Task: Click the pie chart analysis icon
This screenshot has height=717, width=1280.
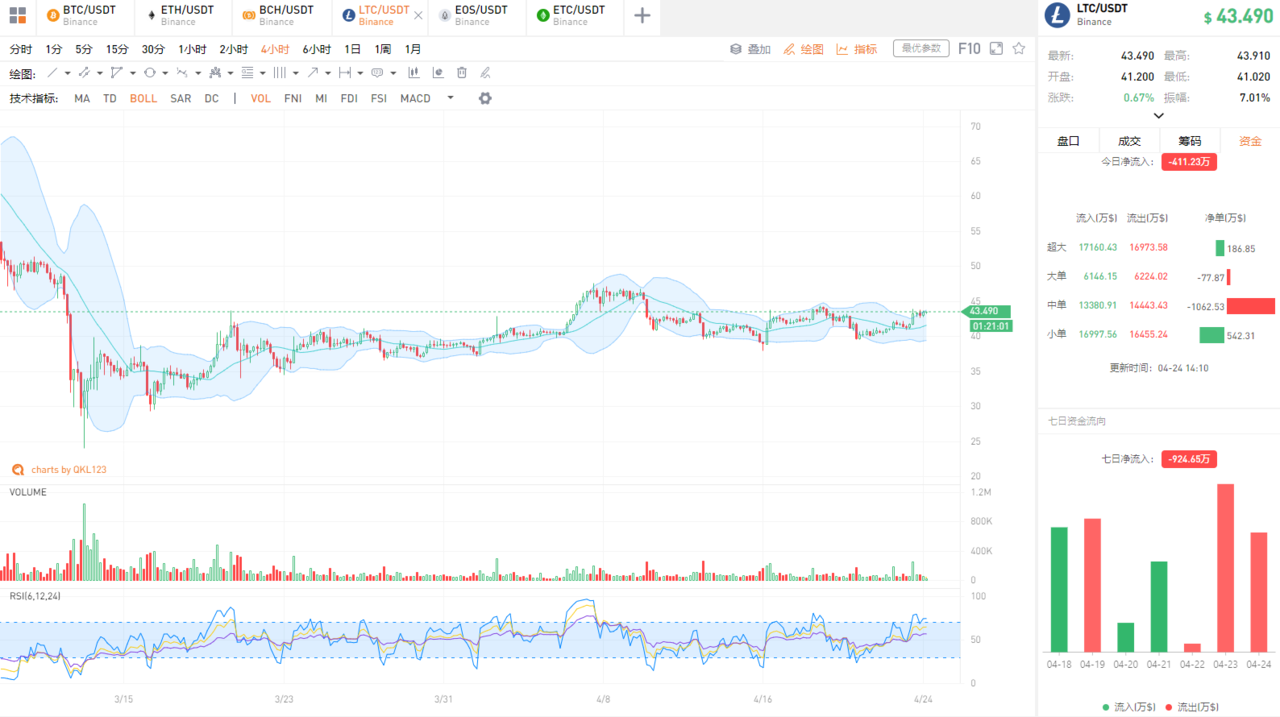Action: coord(437,73)
